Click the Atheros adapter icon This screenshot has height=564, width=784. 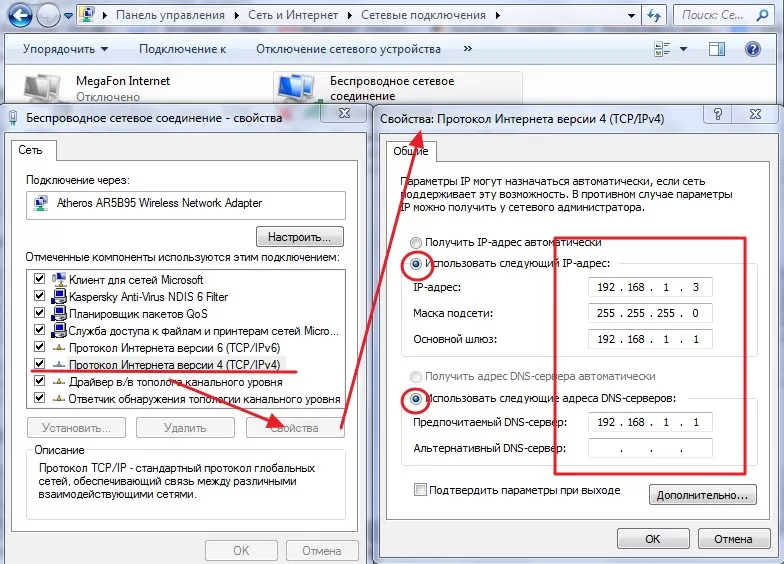pyautogui.click(x=41, y=203)
